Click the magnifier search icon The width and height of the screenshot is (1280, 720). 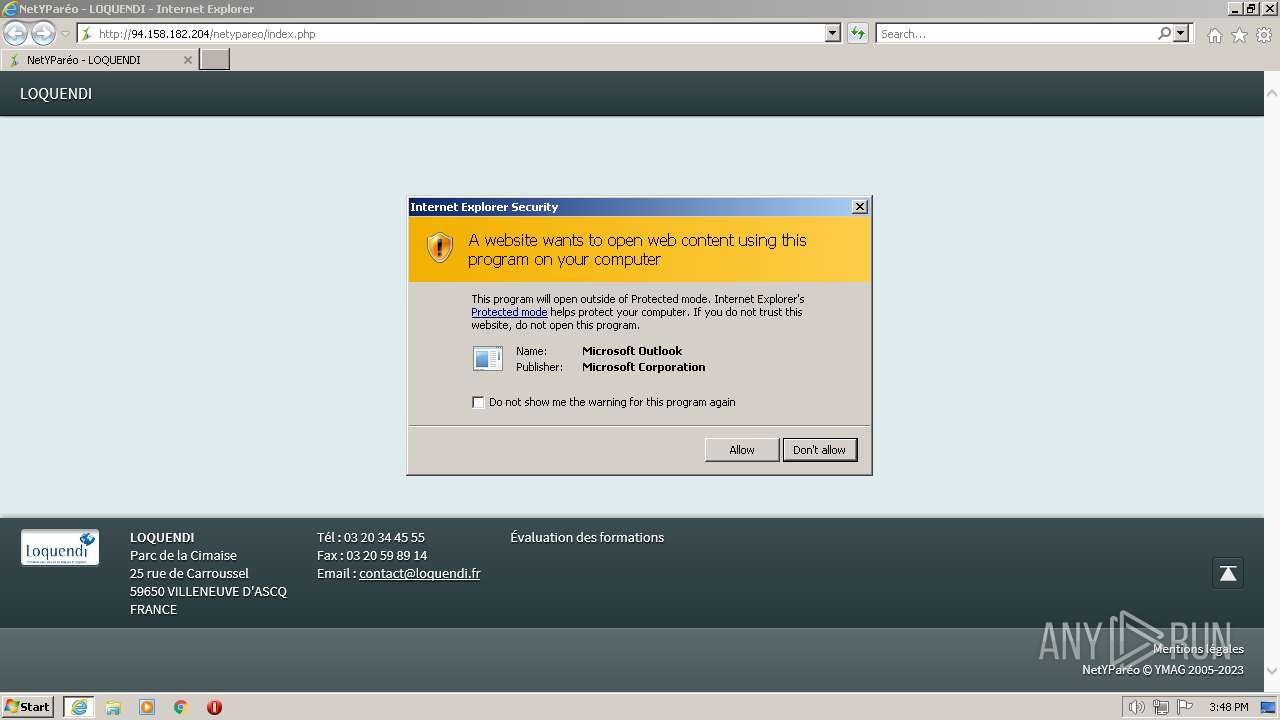[1164, 33]
